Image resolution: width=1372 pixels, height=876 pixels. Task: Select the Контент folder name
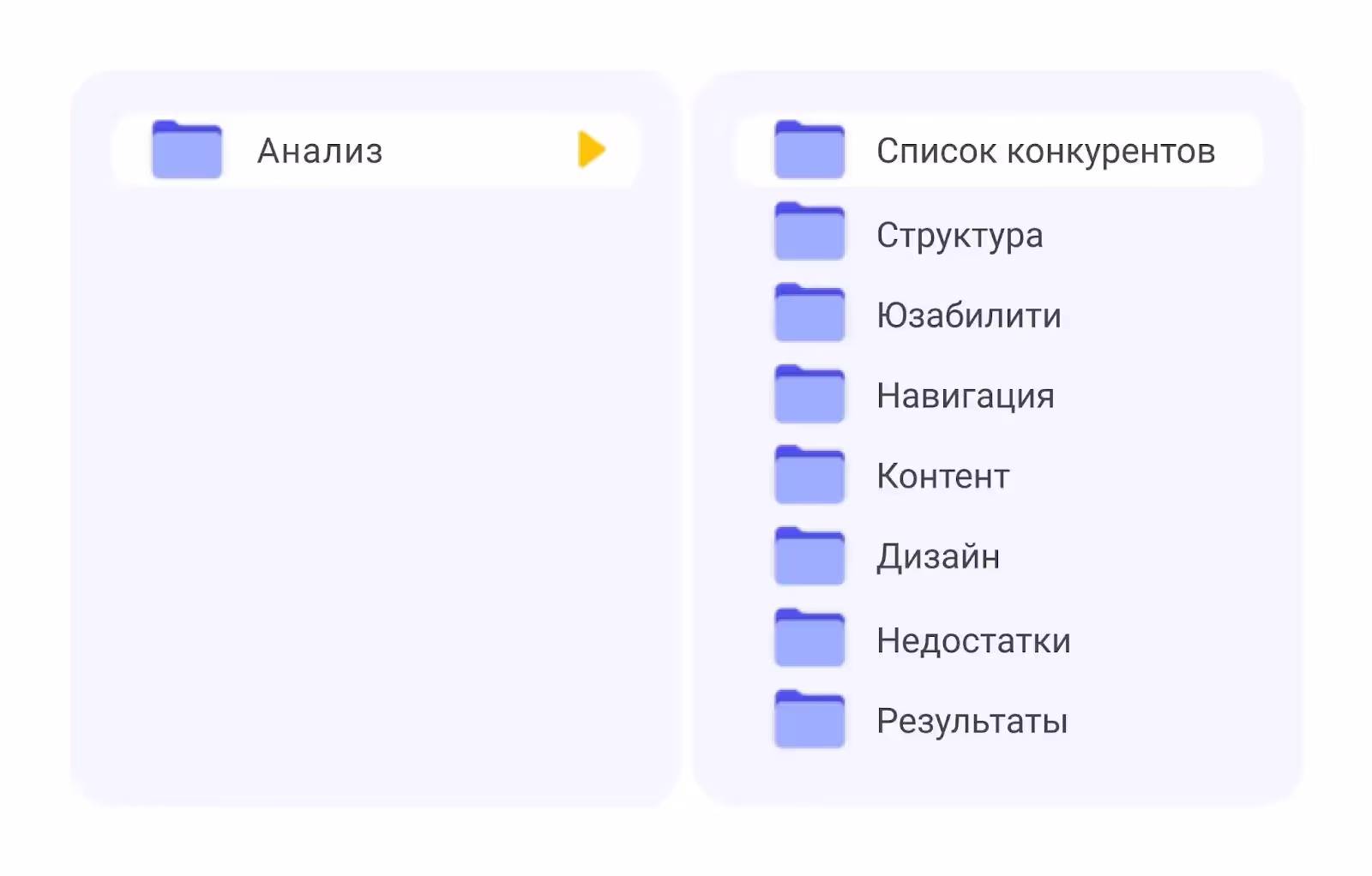coord(942,477)
